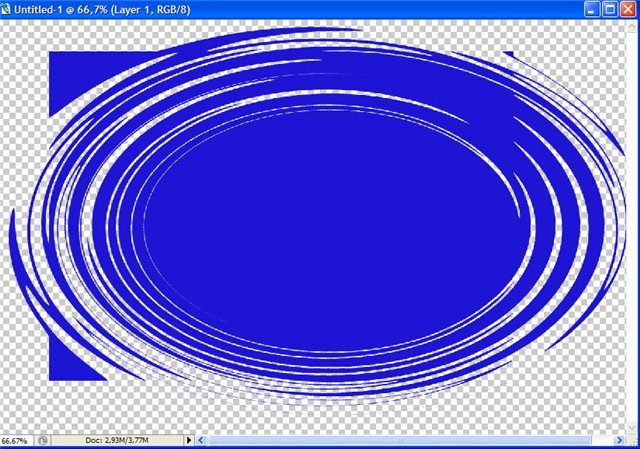This screenshot has width=640, height=449.
Task: Click the Photoshop document icon in title bar
Action: (x=7, y=8)
